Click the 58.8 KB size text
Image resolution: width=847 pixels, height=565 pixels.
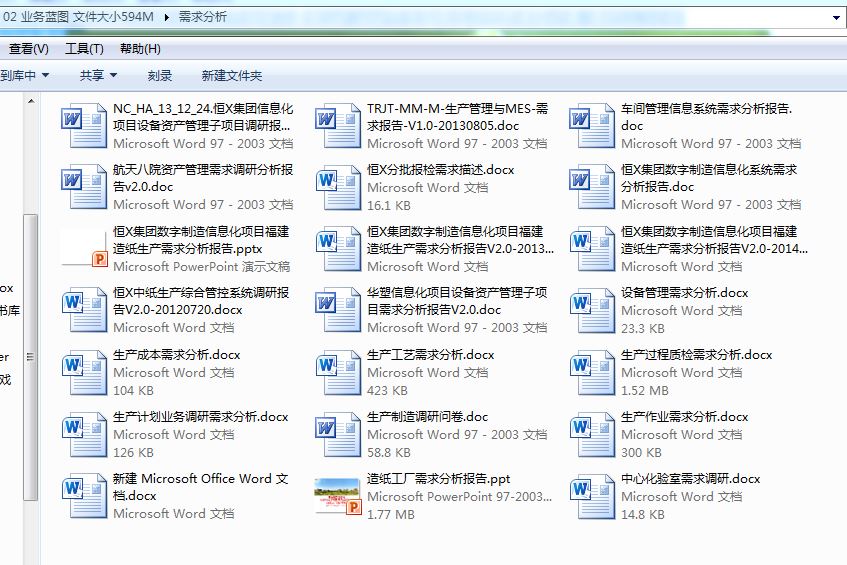[389, 453]
